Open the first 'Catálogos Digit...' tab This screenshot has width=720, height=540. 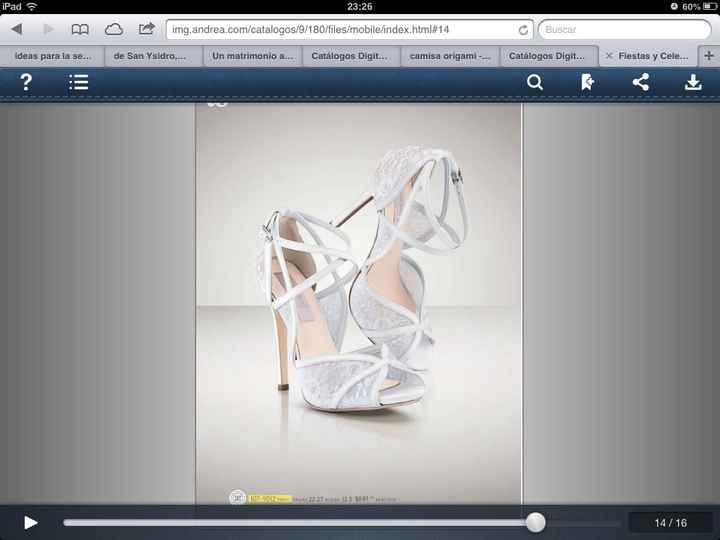tap(350, 56)
